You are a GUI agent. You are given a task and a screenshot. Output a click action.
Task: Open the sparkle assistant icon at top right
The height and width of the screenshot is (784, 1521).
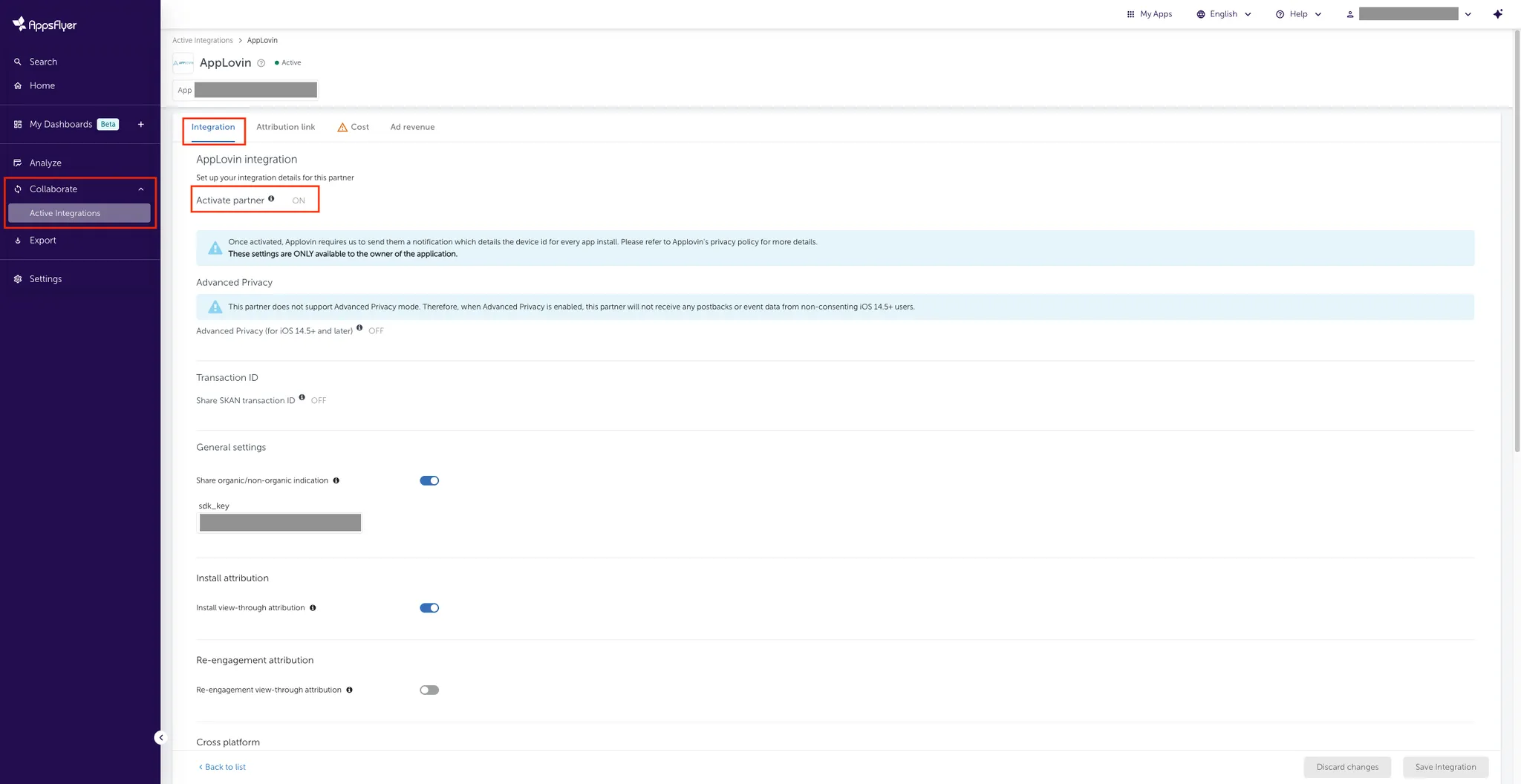[x=1498, y=14]
